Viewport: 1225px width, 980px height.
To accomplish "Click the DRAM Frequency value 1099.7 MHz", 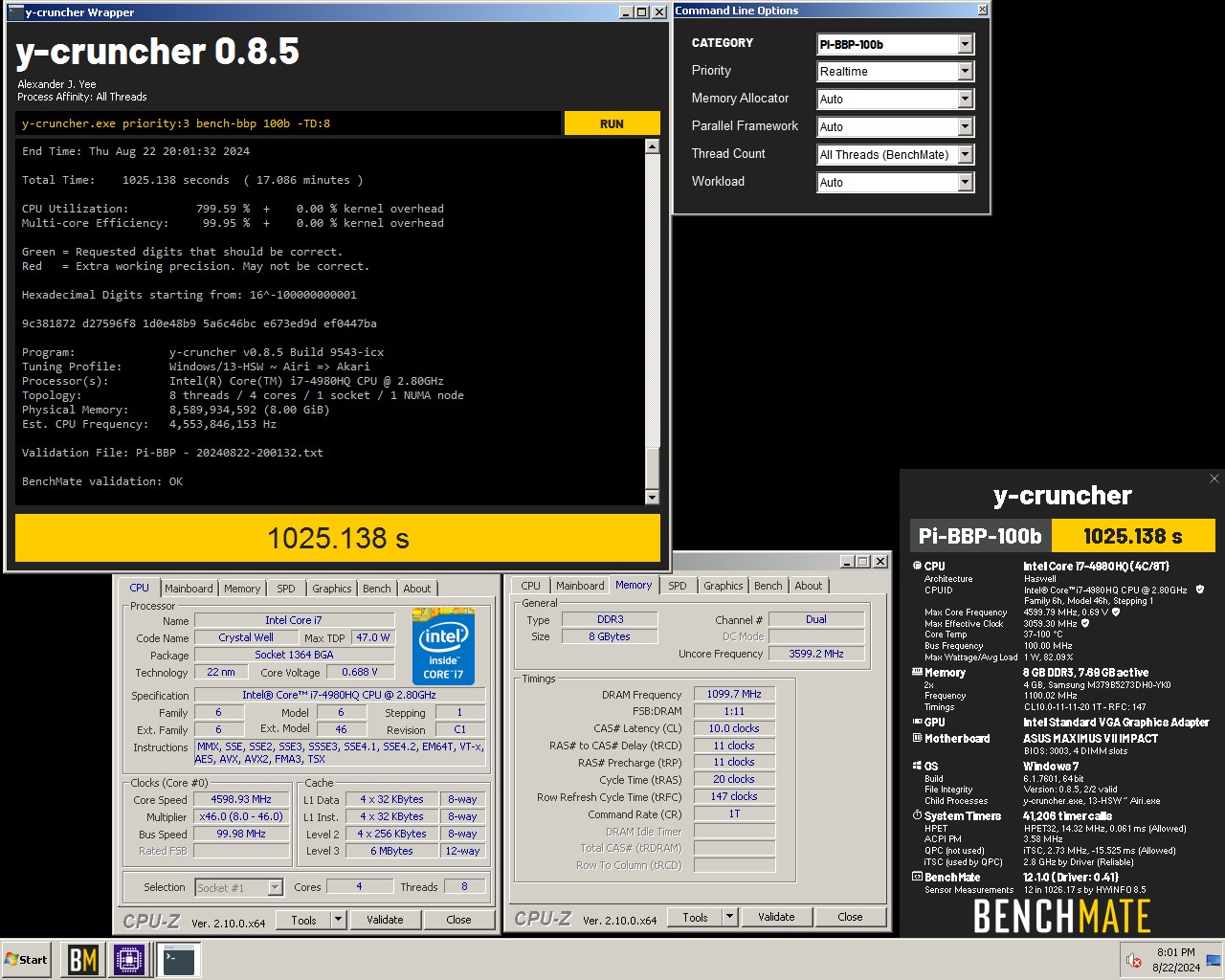I will pos(734,694).
